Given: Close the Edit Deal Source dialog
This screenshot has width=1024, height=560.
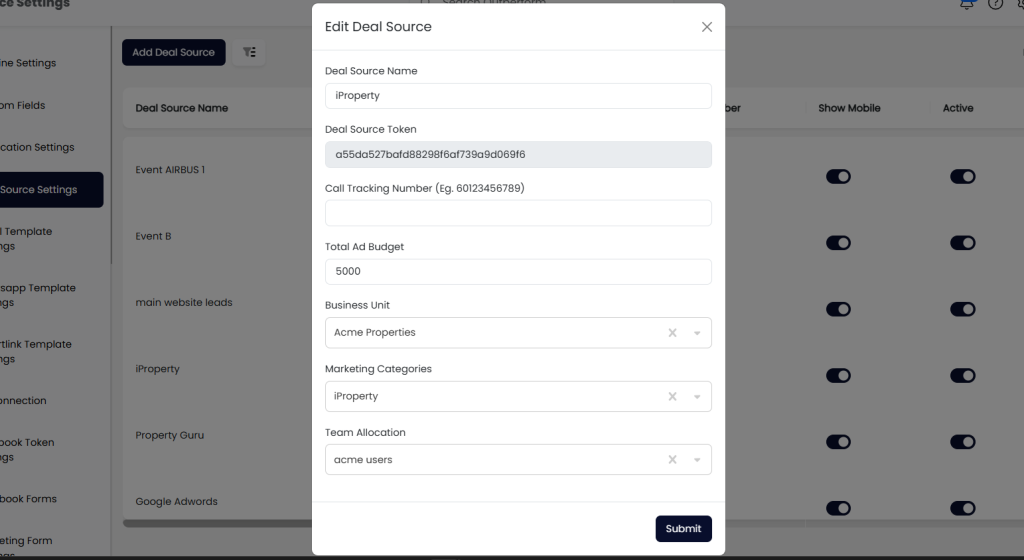Looking at the screenshot, I should pos(707,27).
